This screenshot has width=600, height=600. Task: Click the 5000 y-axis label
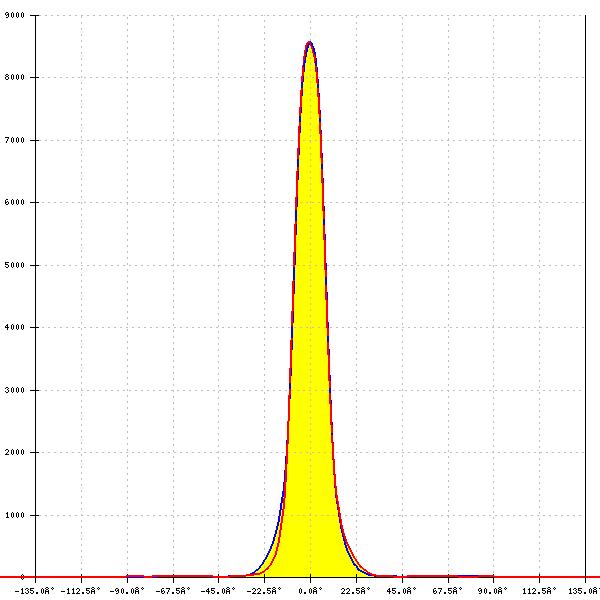(x=15, y=265)
